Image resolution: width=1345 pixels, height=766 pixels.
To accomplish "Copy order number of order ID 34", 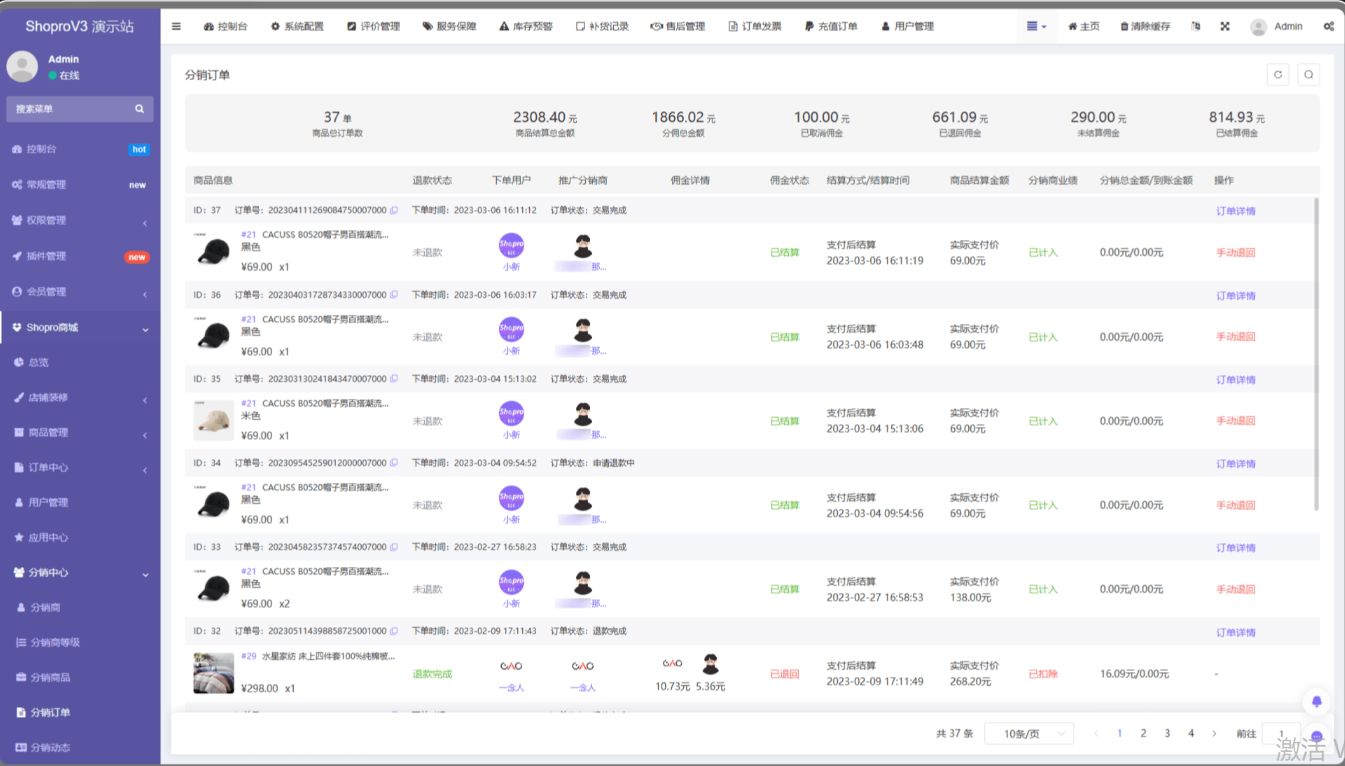I will (394, 463).
